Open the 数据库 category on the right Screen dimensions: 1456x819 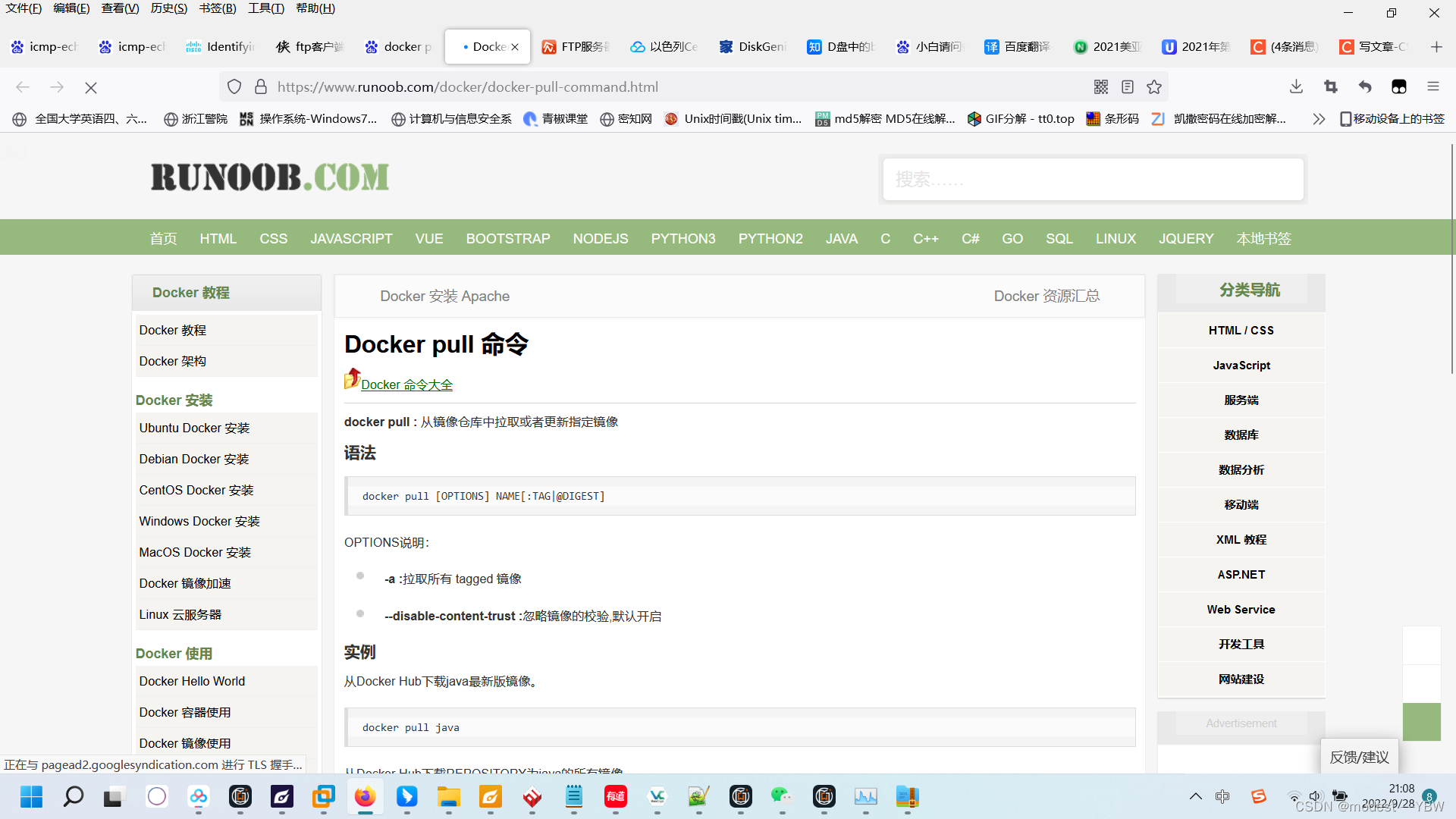[1241, 435]
